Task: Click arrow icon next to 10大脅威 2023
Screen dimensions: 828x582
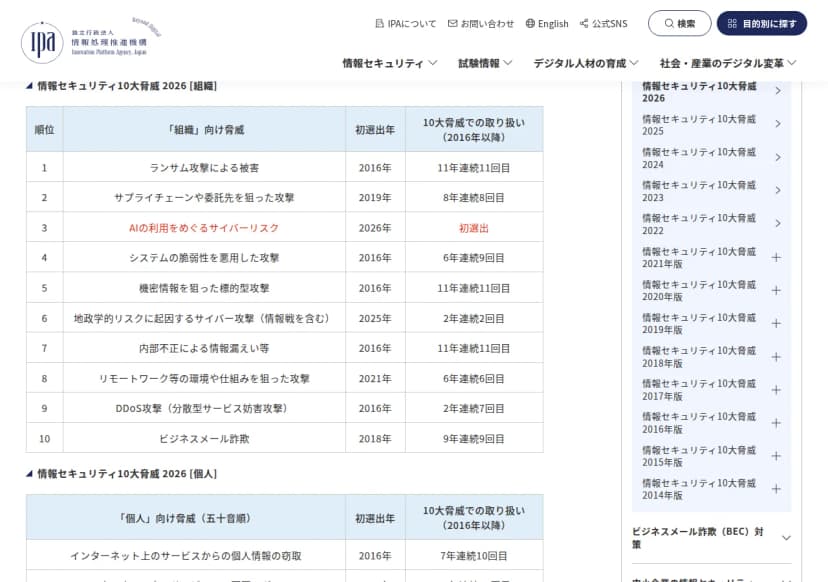Action: [778, 190]
